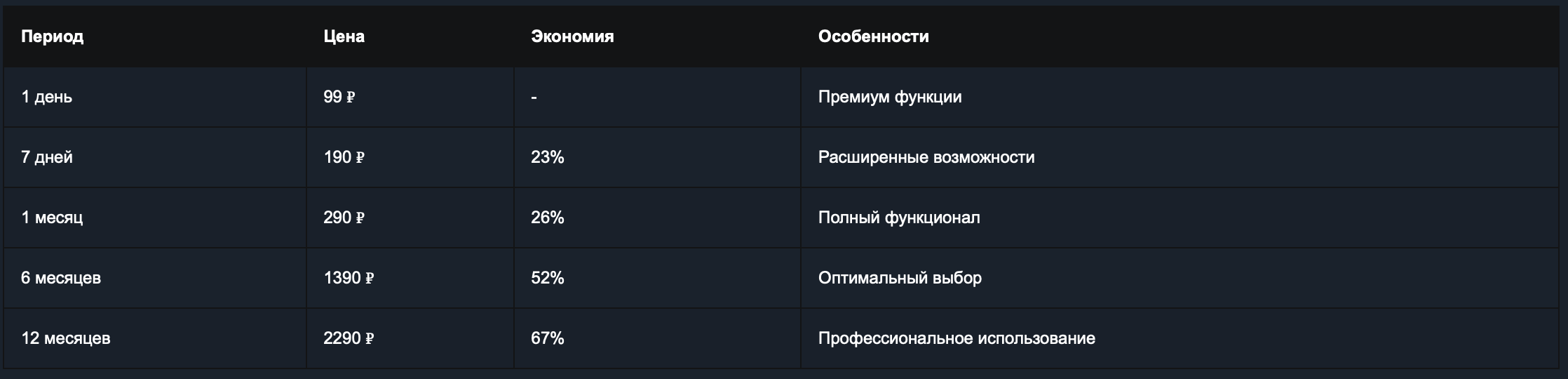Click the 190 ₽ price cell
Viewport: 1568px width, 379px height.
[410, 157]
